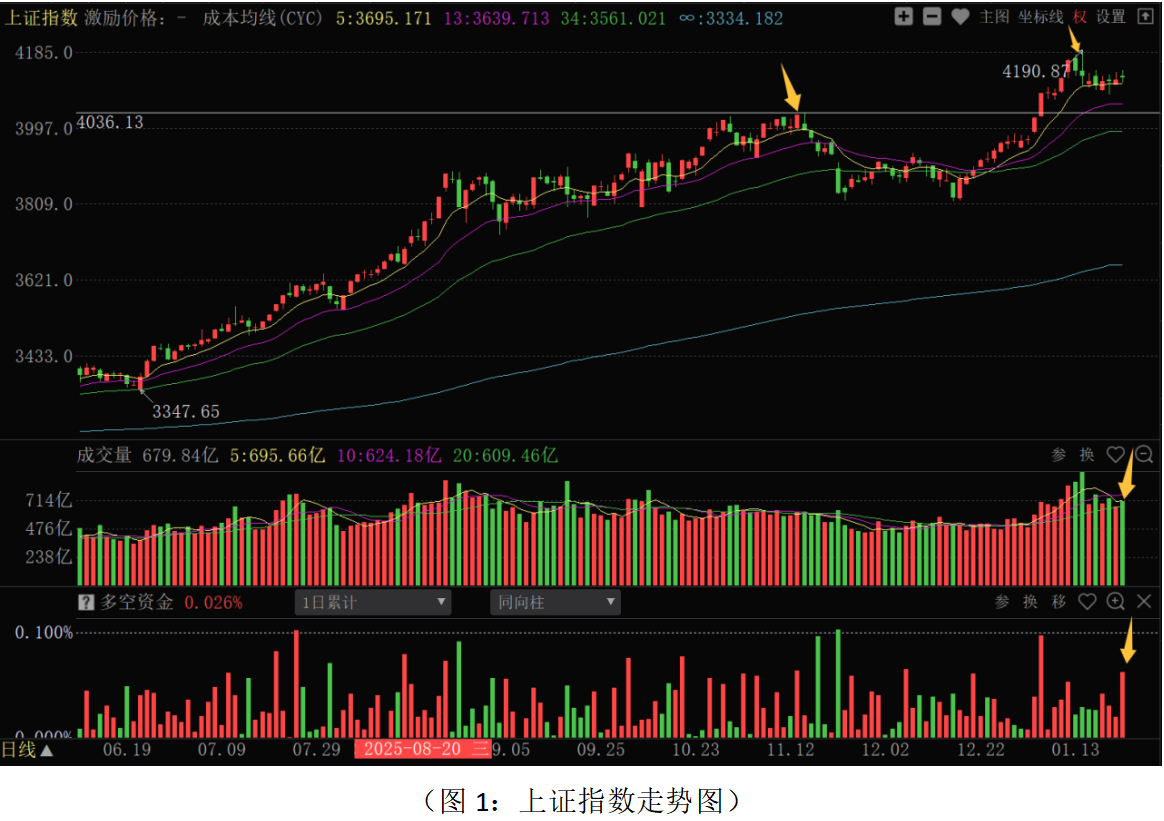
Task: Open 设置 settings menu
Action: tap(1111, 16)
